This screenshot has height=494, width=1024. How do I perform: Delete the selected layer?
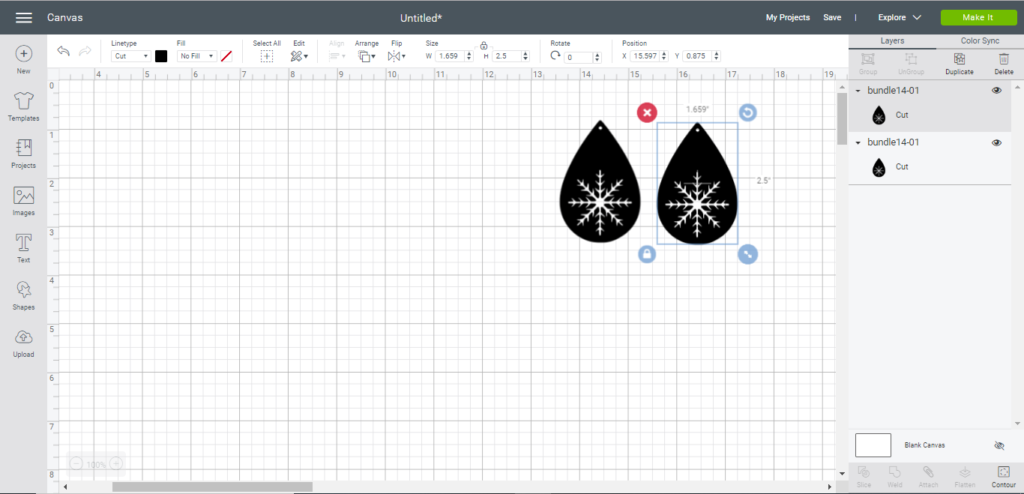point(1004,63)
